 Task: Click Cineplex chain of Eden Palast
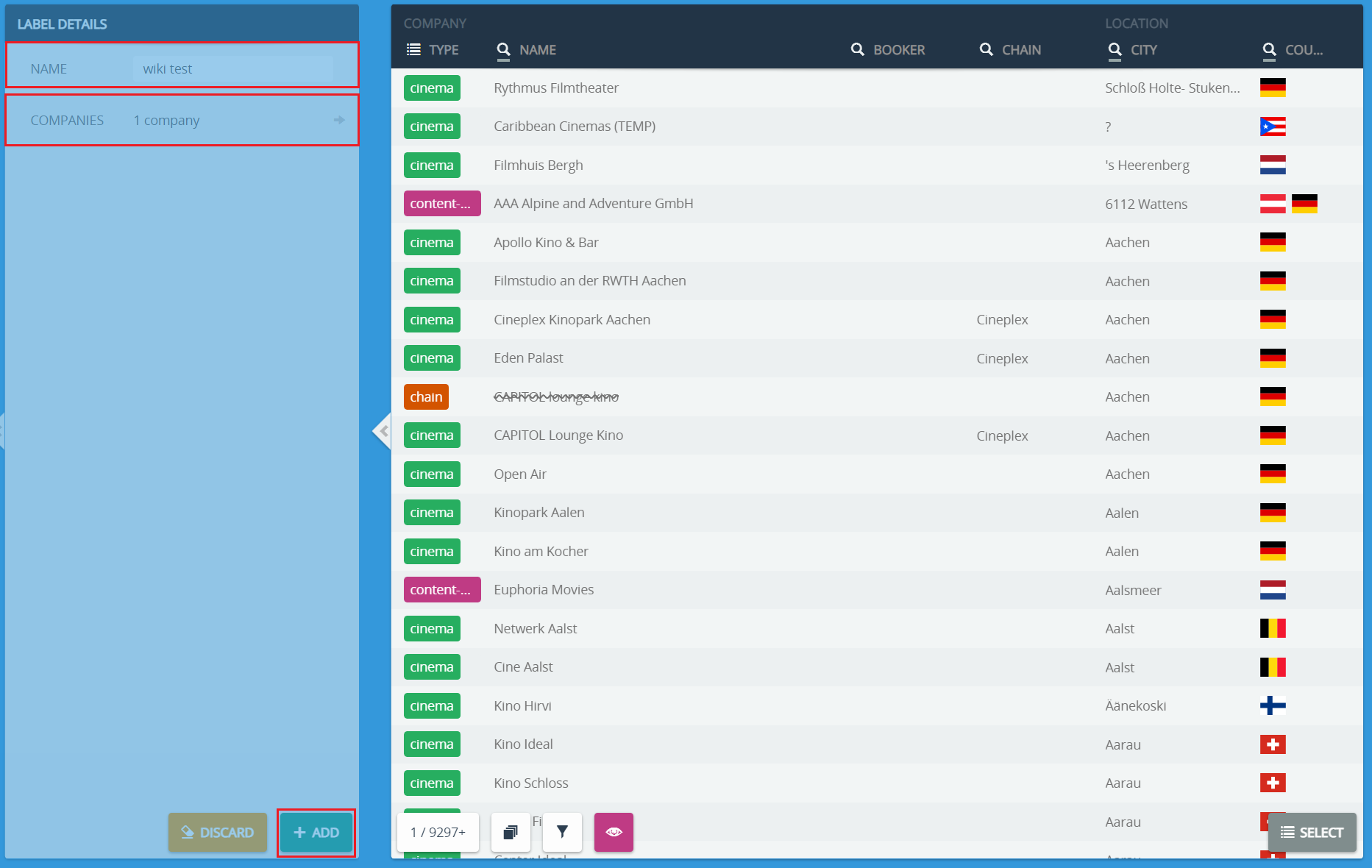click(1002, 358)
